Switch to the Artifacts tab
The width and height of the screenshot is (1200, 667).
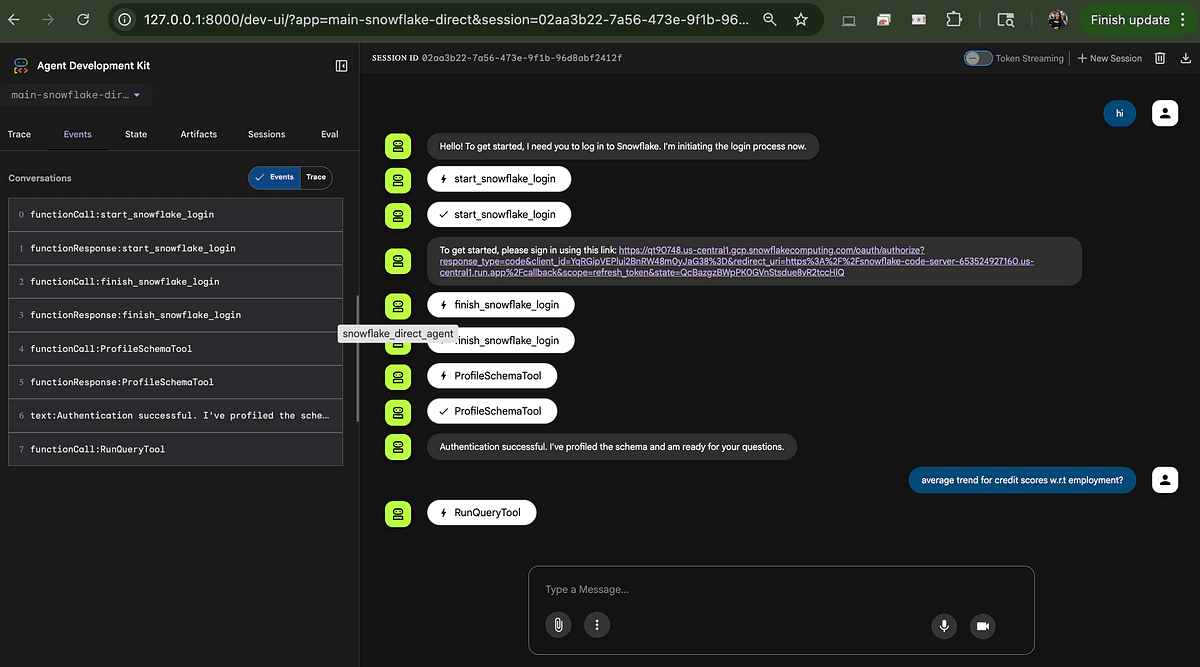pos(198,133)
